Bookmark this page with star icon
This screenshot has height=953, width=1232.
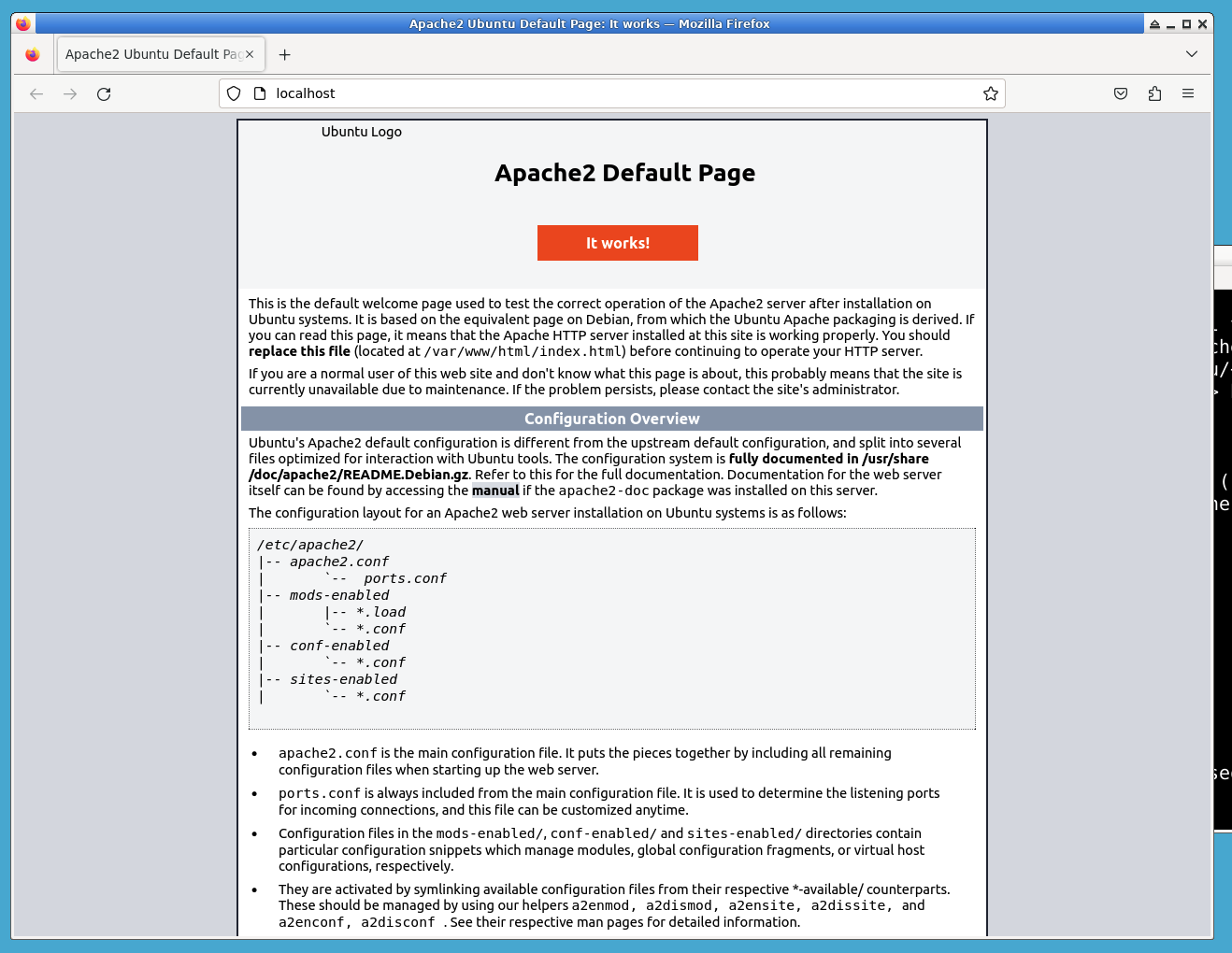click(x=991, y=93)
